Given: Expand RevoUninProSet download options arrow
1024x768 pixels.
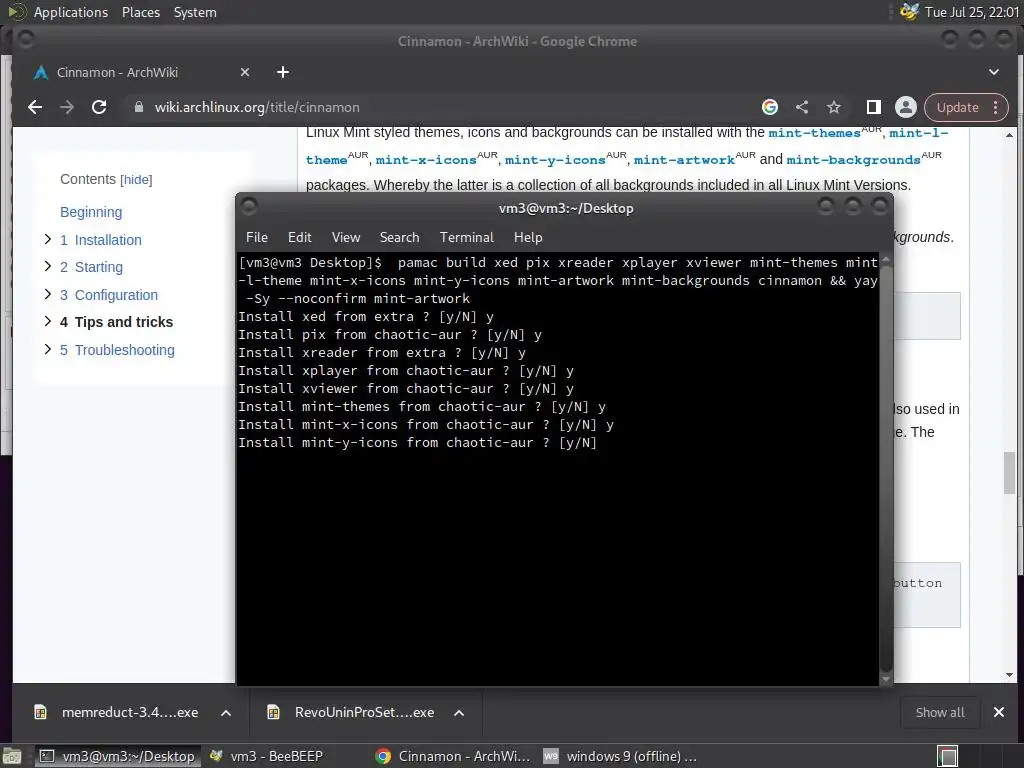Looking at the screenshot, I should pos(459,712).
